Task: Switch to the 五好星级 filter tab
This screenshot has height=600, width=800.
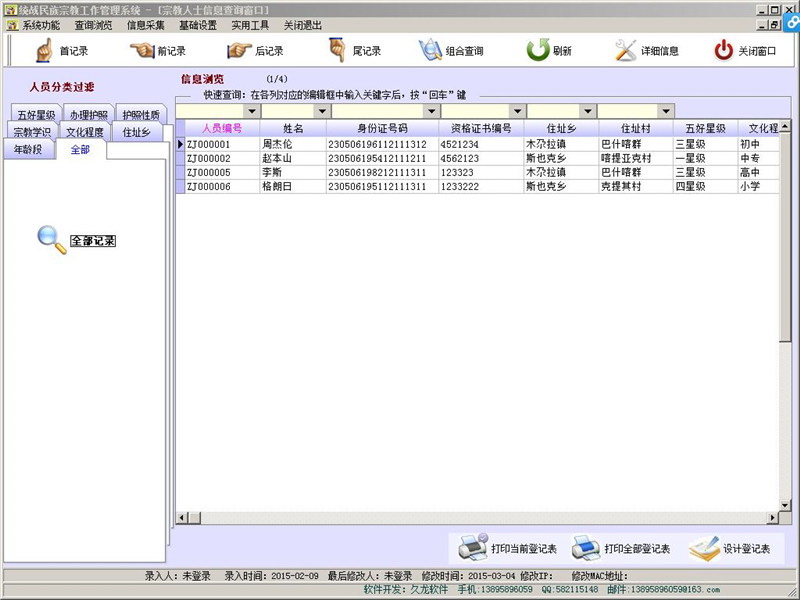Action: [36, 114]
